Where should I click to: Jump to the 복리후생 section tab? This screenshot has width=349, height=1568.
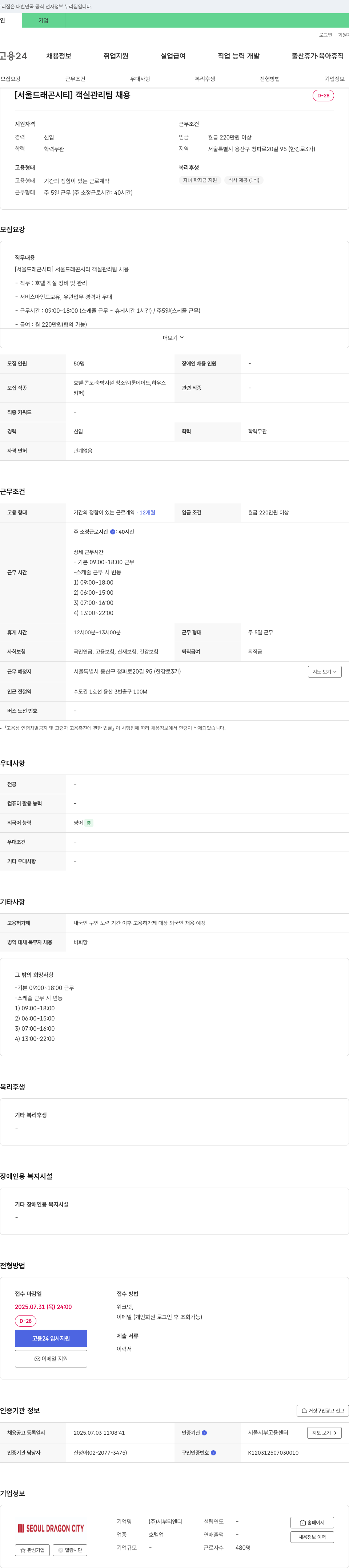[205, 79]
